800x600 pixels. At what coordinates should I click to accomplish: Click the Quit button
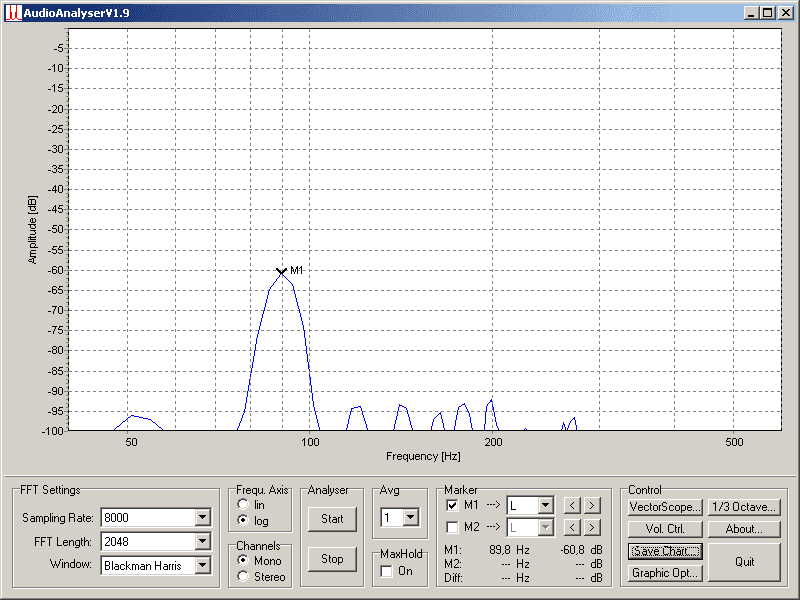click(744, 562)
